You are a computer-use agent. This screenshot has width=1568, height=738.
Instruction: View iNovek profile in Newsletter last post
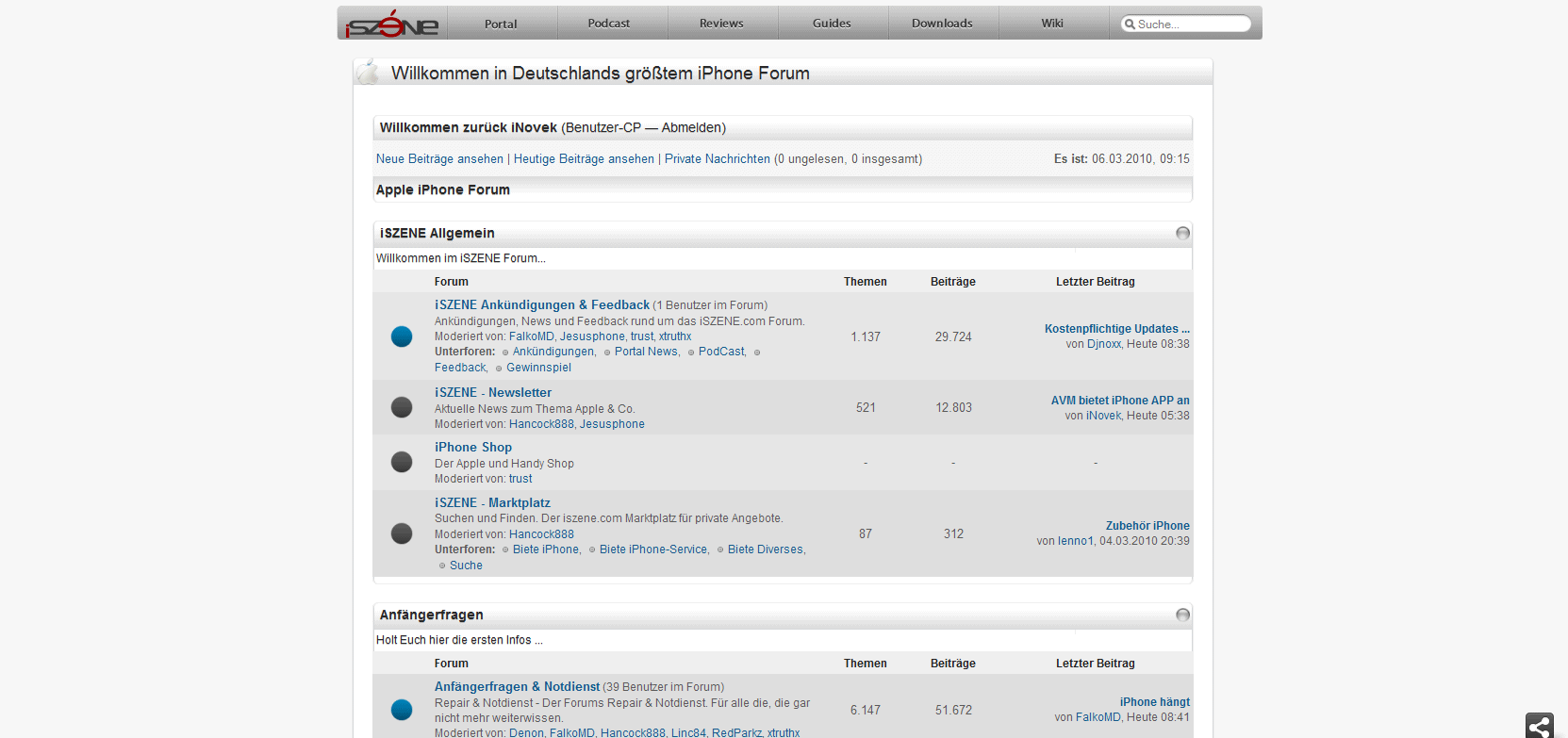click(x=1103, y=416)
